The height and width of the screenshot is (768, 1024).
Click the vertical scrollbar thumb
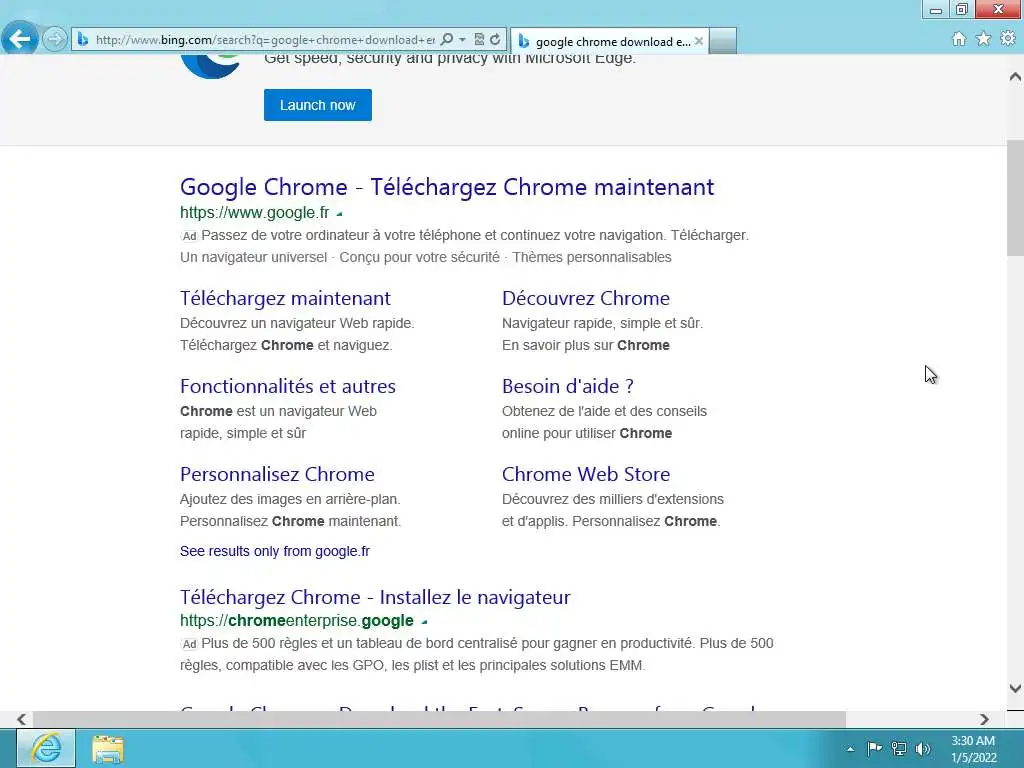click(x=1015, y=197)
